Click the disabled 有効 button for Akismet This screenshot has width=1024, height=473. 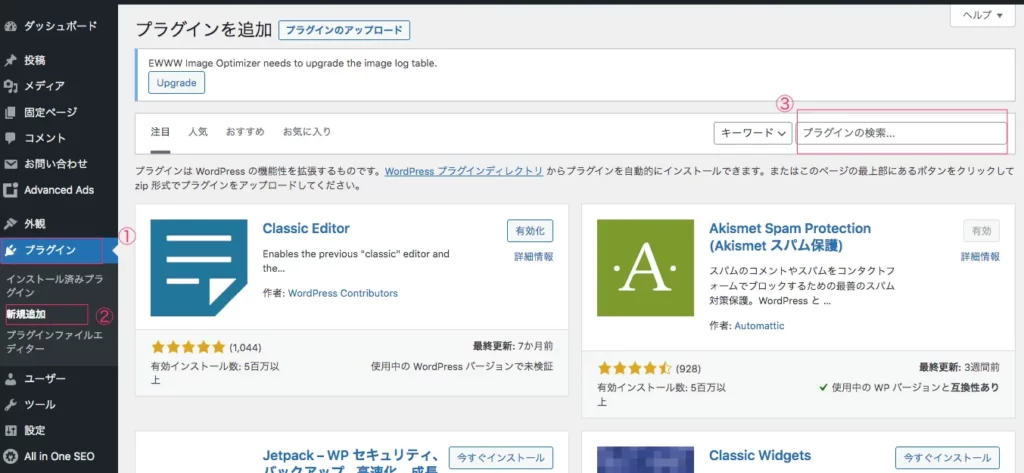click(981, 231)
